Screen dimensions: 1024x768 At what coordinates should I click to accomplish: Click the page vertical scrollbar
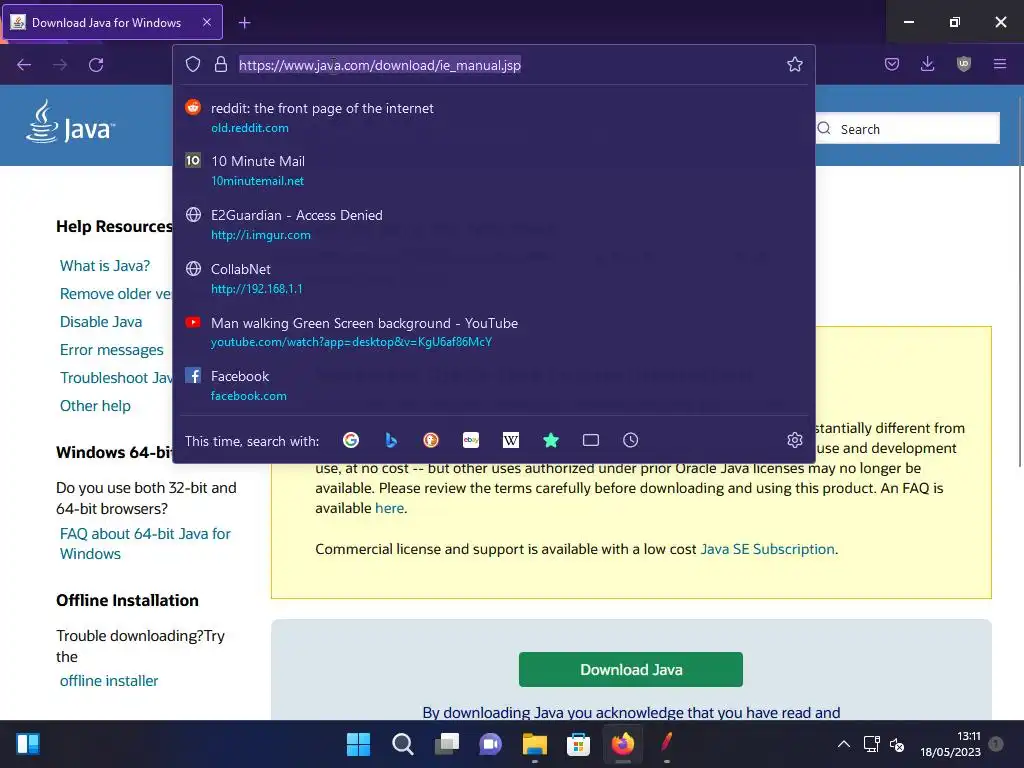point(1020,281)
